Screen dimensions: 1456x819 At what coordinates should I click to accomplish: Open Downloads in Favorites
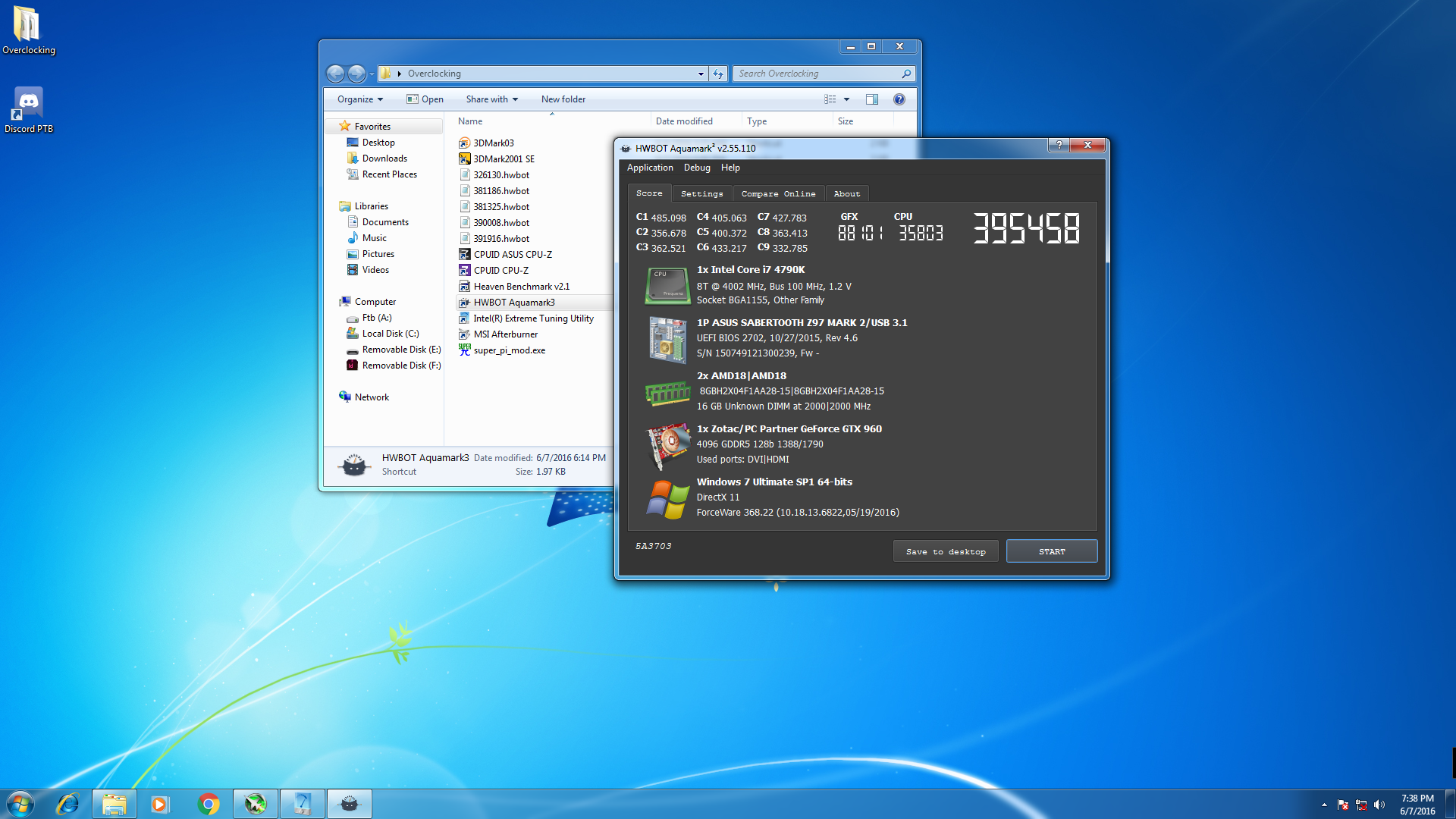377,158
